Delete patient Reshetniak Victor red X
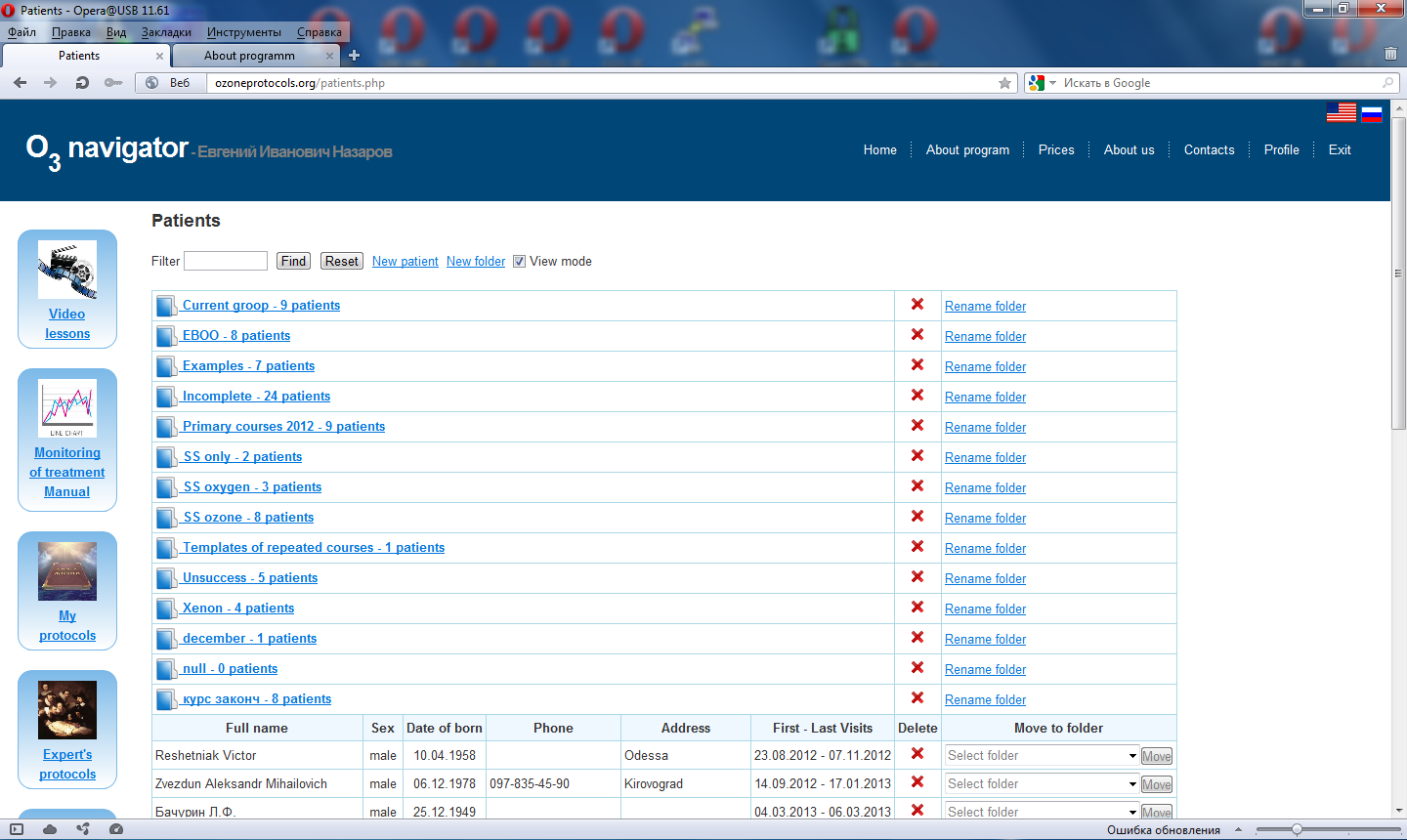This screenshot has height=840, width=1407. [917, 754]
